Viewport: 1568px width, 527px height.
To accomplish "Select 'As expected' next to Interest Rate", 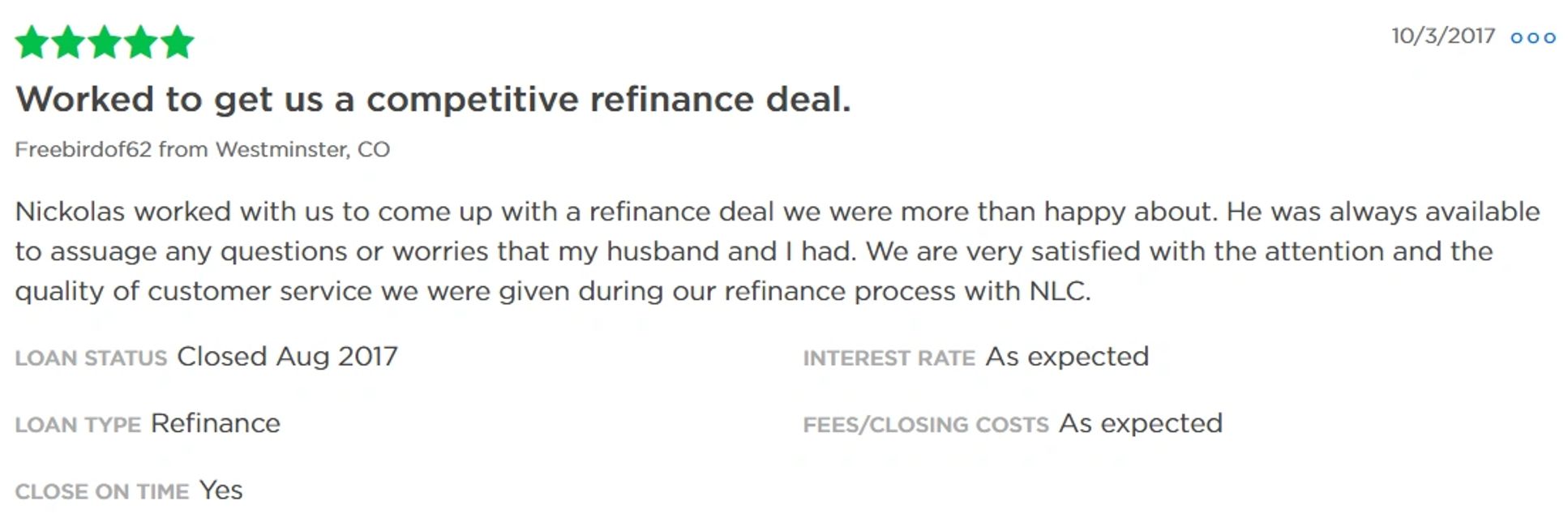I will tap(1067, 357).
